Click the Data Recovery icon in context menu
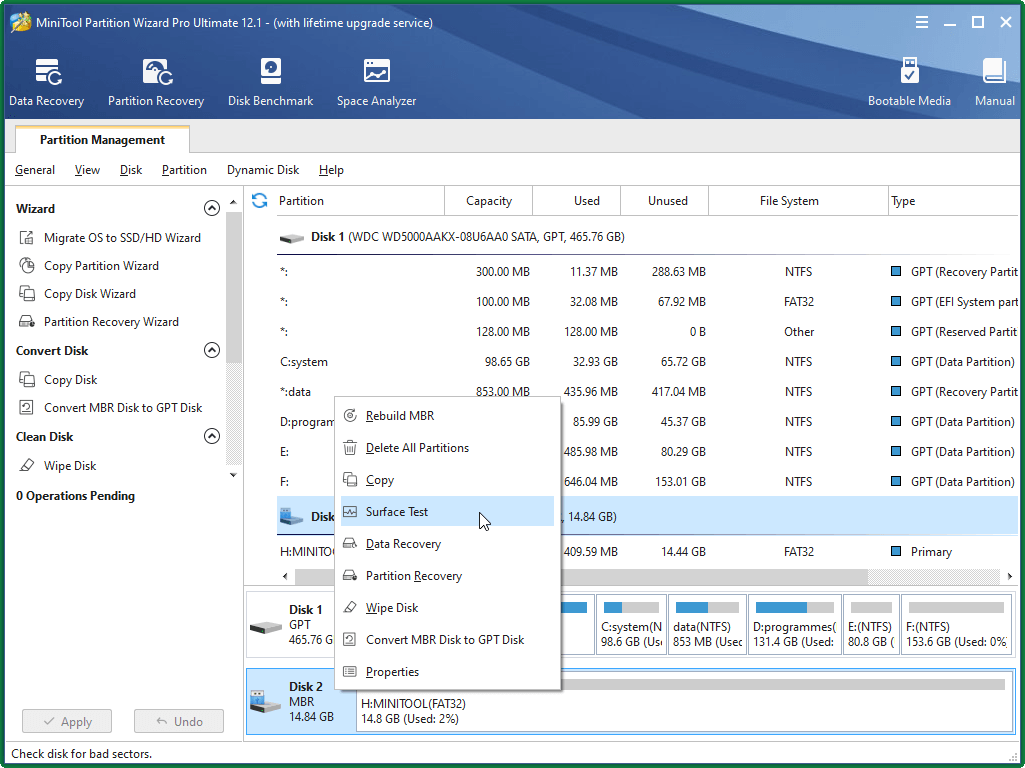This screenshot has width=1025, height=768. pos(350,543)
